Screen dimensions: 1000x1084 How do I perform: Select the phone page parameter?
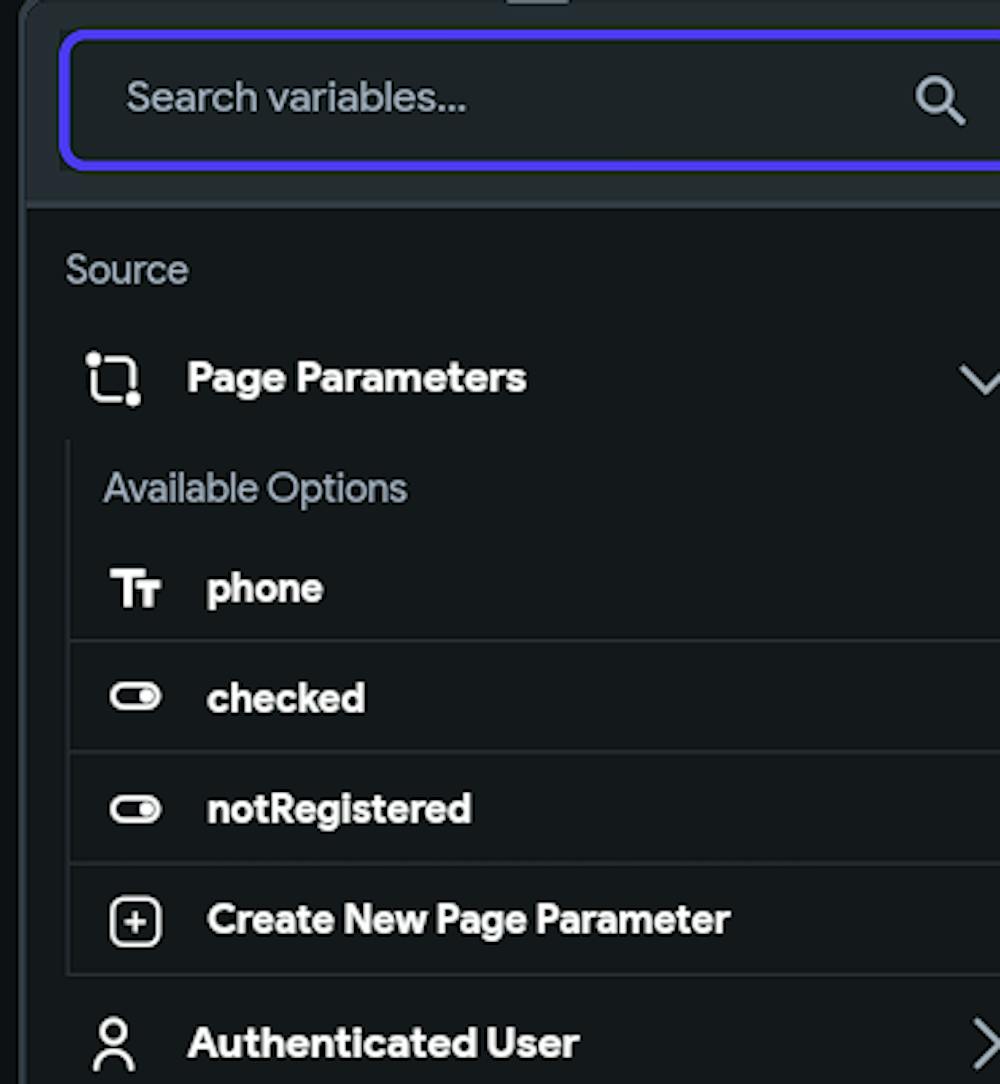pos(265,589)
